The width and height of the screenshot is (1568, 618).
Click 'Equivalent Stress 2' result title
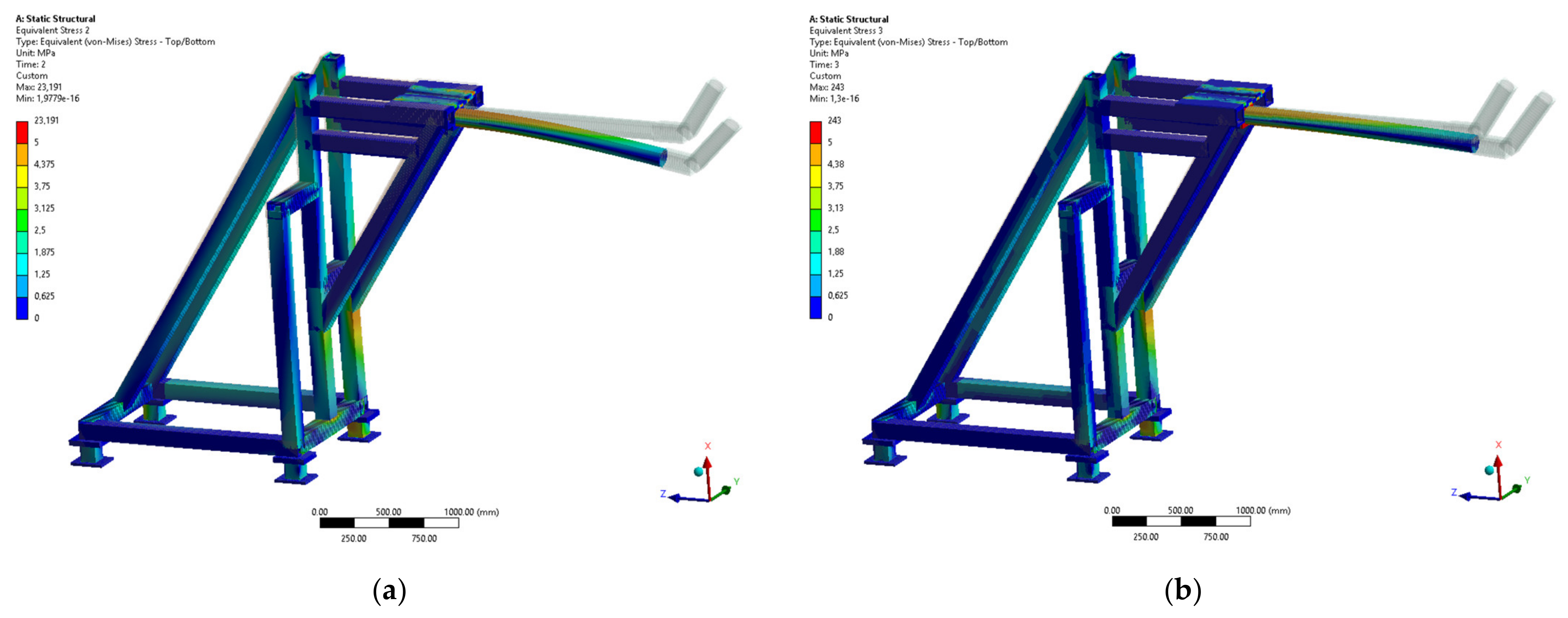point(52,31)
